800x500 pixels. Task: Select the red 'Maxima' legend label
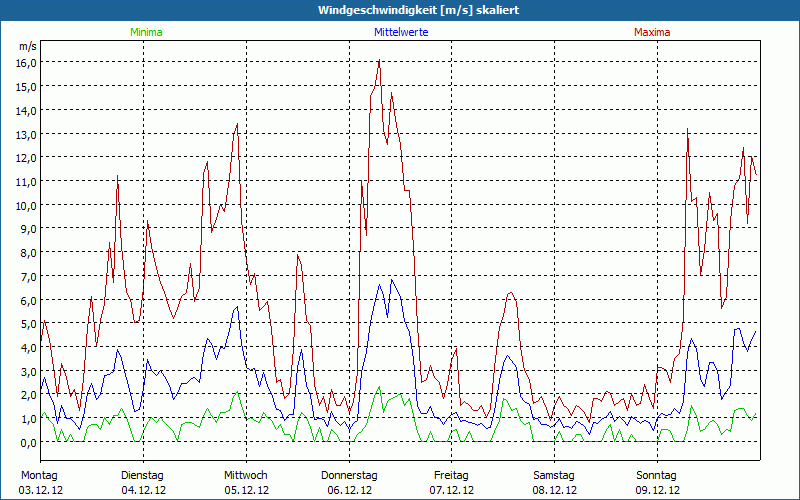coord(652,32)
